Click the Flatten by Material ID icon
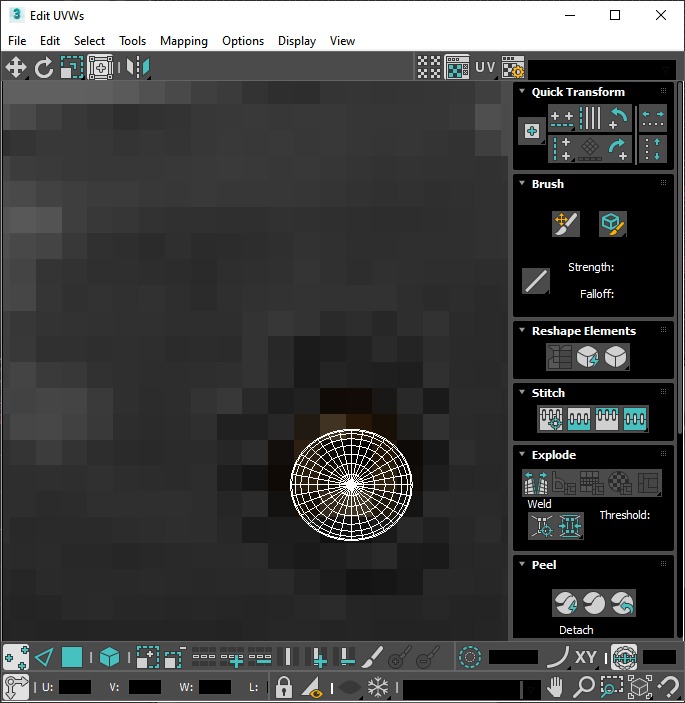685x703 pixels. tap(620, 483)
